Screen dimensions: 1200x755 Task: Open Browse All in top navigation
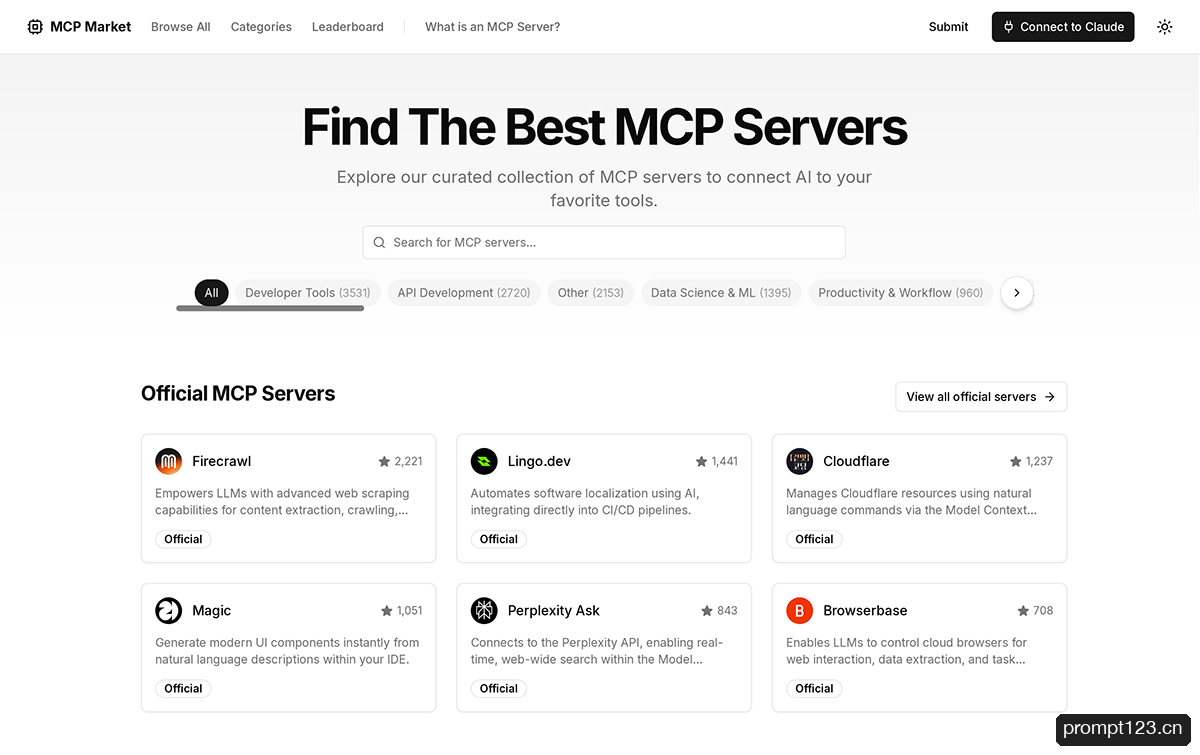pyautogui.click(x=181, y=27)
